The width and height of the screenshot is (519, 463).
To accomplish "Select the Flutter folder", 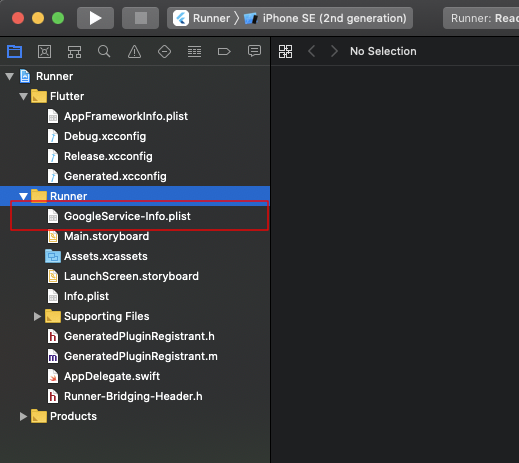I will 58,96.
